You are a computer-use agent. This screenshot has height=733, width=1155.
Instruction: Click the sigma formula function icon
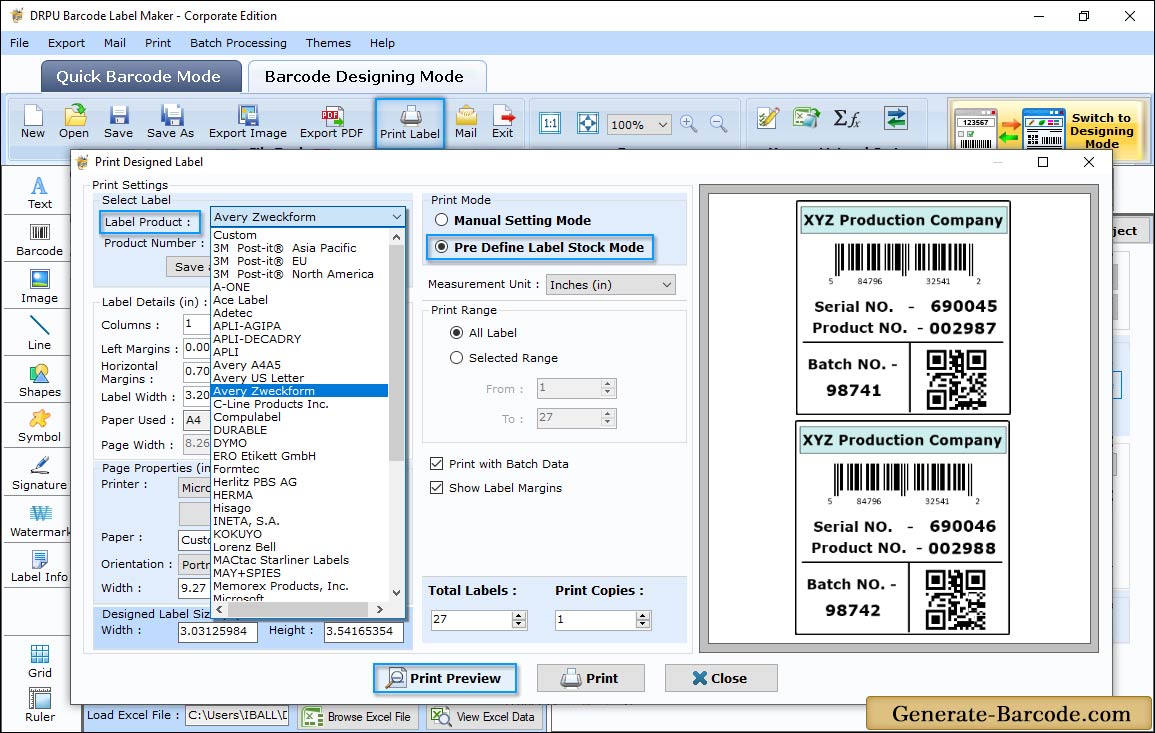click(x=847, y=118)
